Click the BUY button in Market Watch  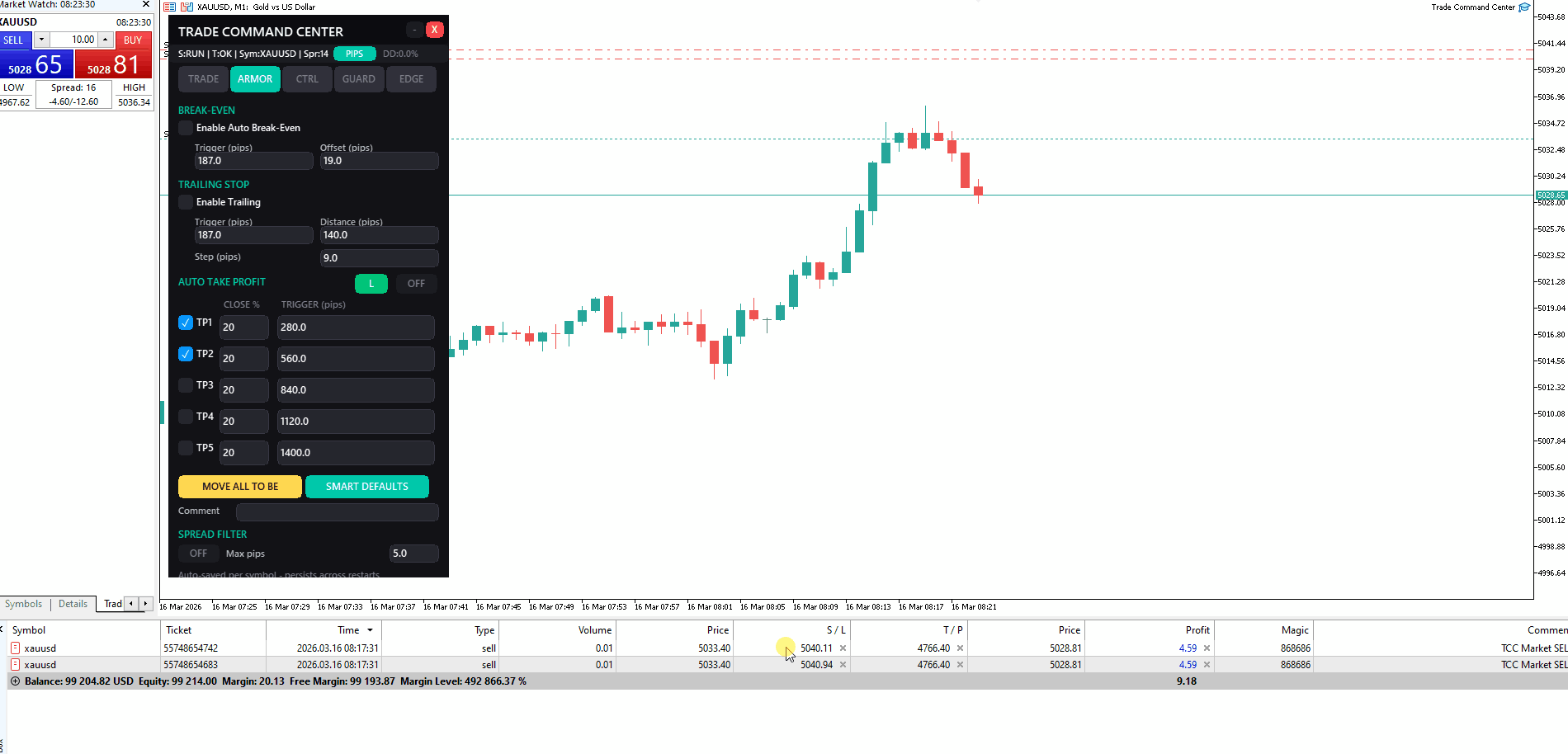point(134,40)
